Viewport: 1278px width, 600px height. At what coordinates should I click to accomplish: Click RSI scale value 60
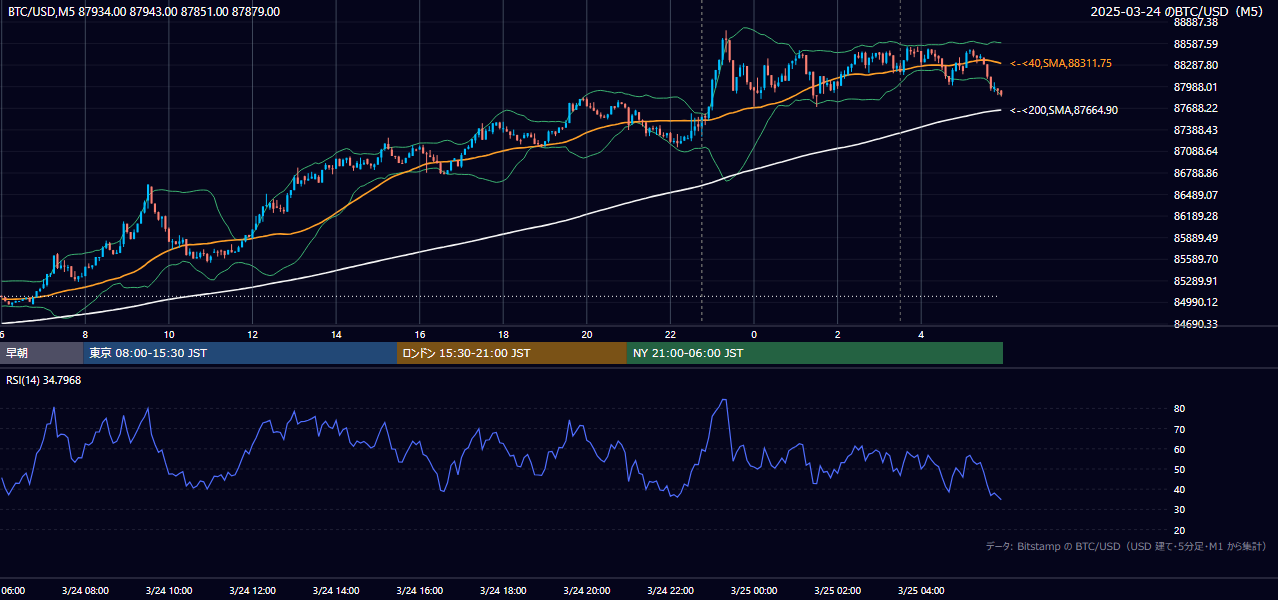[x=1180, y=449]
